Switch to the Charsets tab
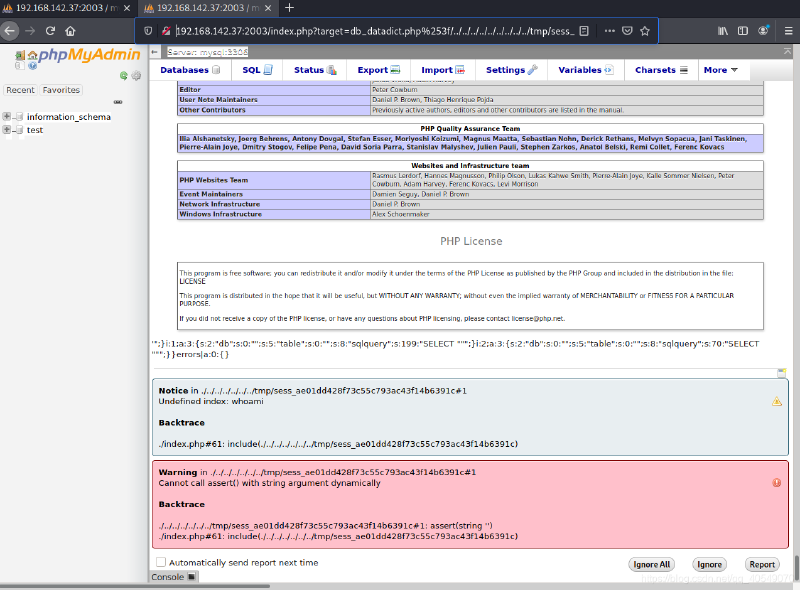Viewport: 800px width, 590px height. 661,70
